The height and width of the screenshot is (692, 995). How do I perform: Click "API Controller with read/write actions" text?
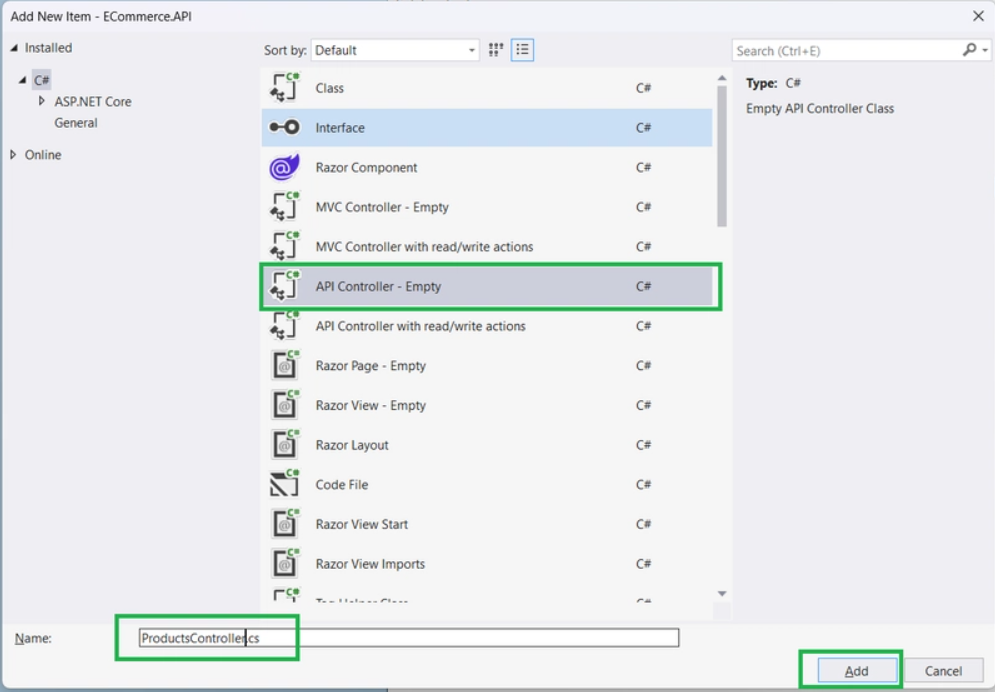click(x=420, y=326)
